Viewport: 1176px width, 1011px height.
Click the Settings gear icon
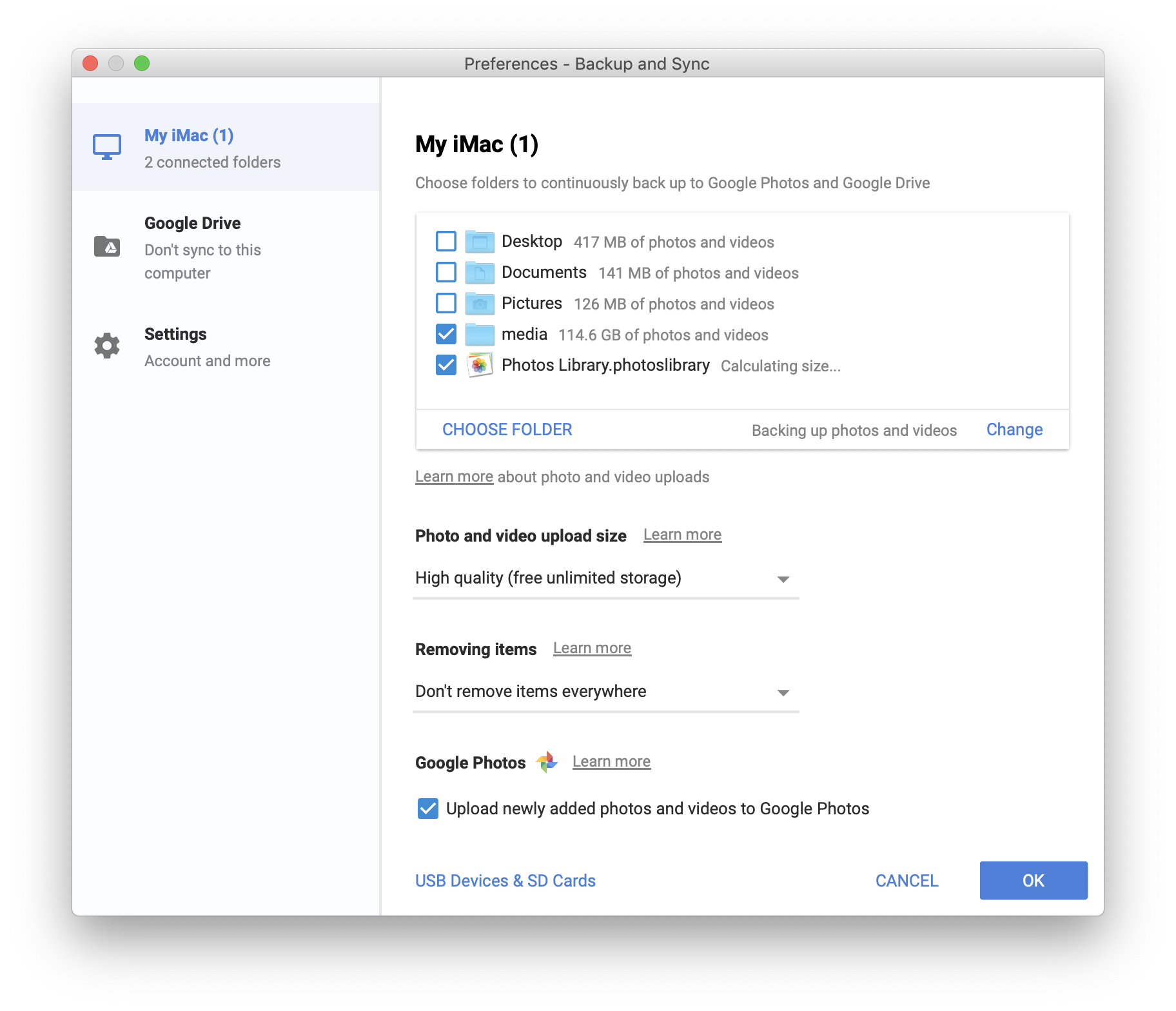click(x=107, y=346)
